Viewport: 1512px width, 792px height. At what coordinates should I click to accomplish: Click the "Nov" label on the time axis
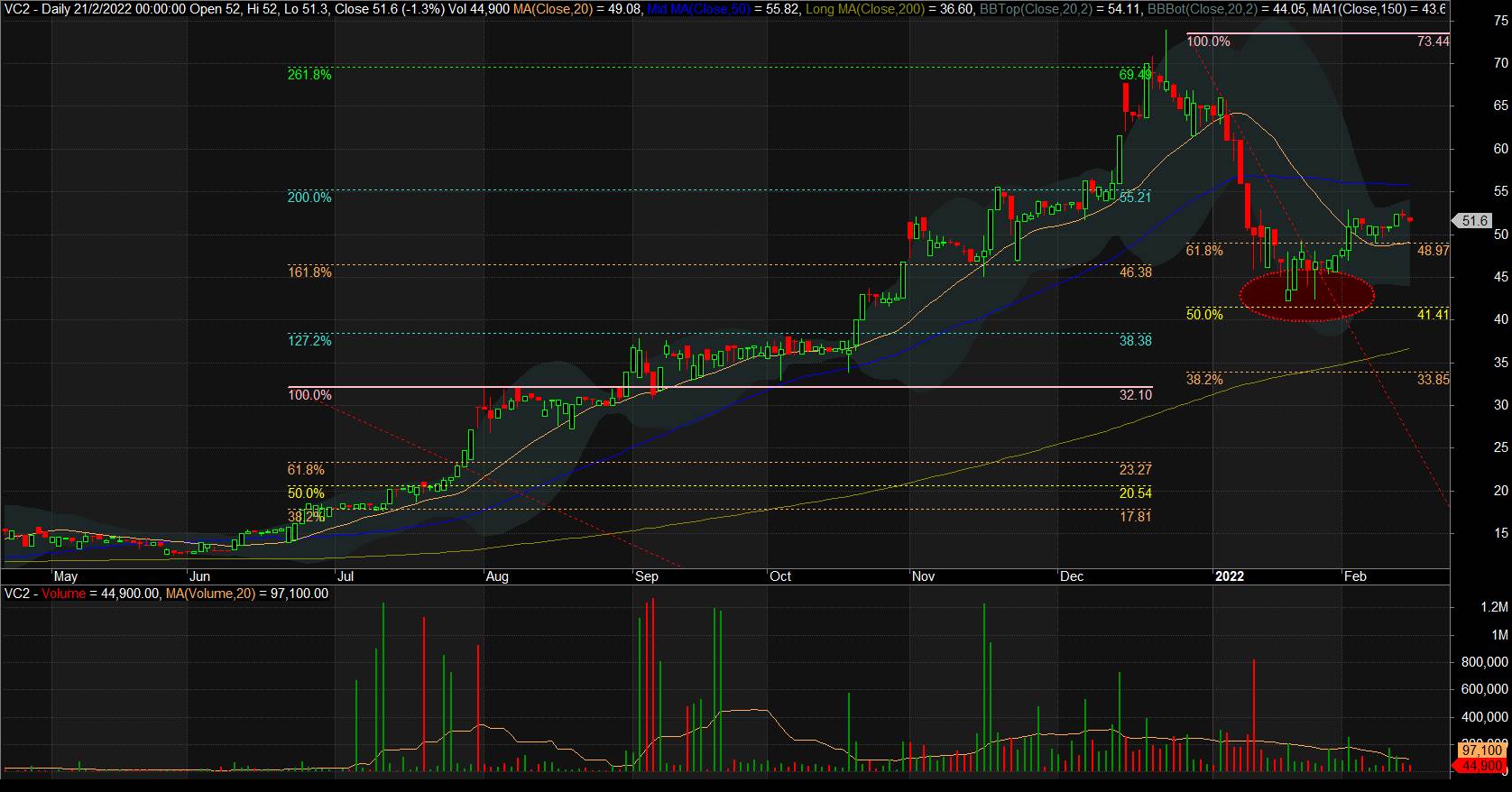point(925,576)
